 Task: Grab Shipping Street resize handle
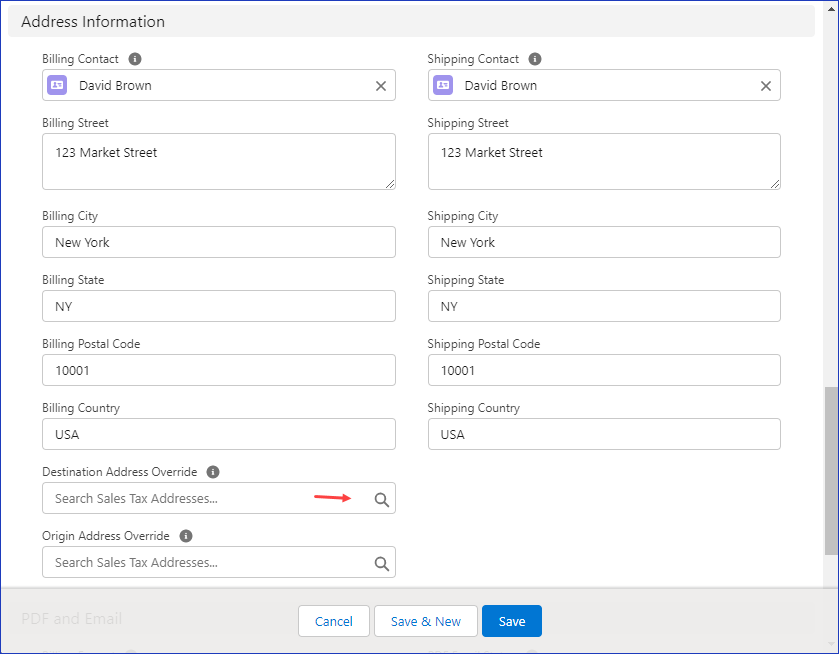(775, 184)
